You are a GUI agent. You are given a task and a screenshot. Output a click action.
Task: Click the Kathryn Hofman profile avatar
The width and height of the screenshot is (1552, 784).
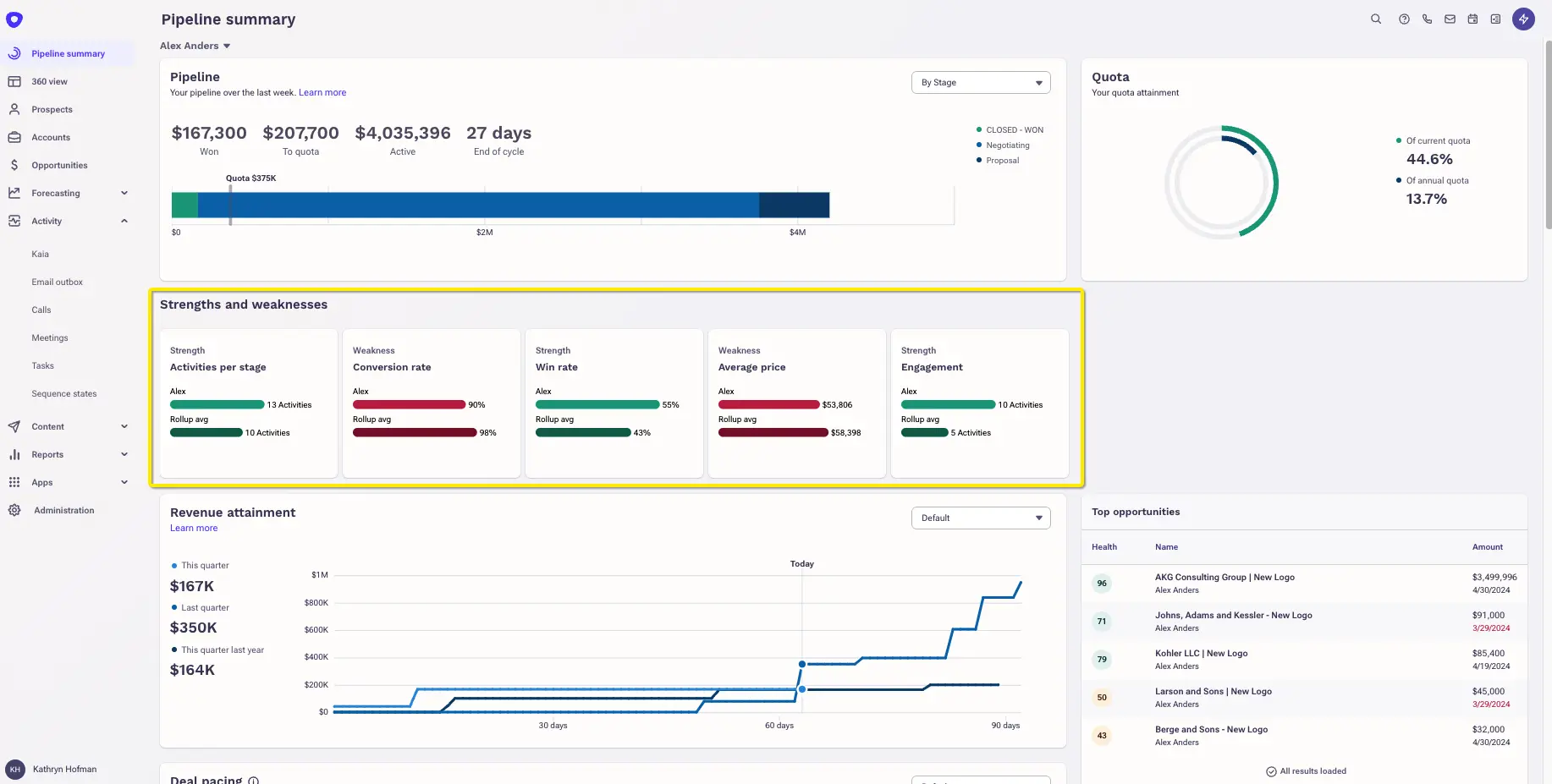tap(14, 769)
